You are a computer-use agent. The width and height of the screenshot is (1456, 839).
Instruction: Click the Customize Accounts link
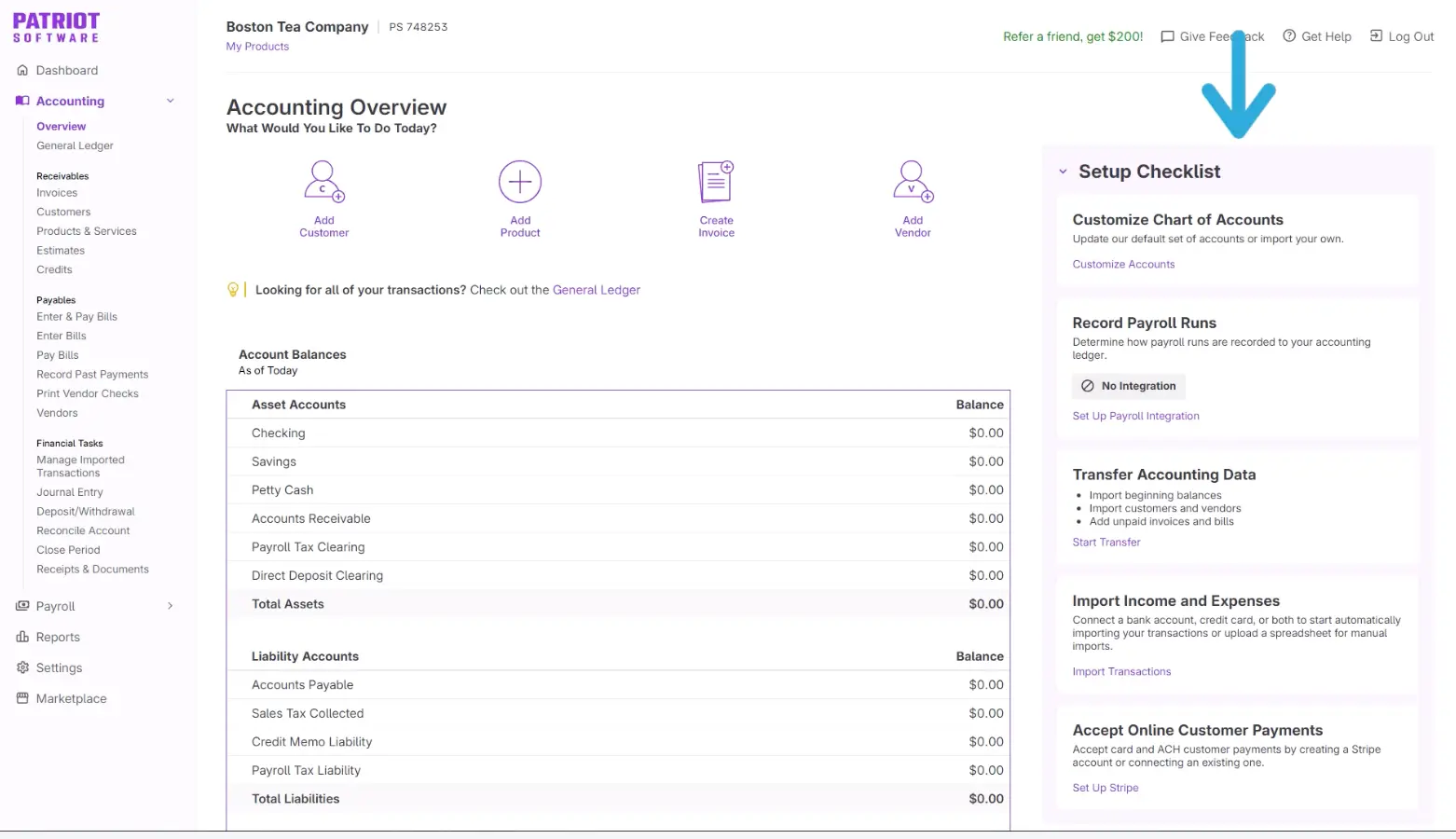point(1123,265)
